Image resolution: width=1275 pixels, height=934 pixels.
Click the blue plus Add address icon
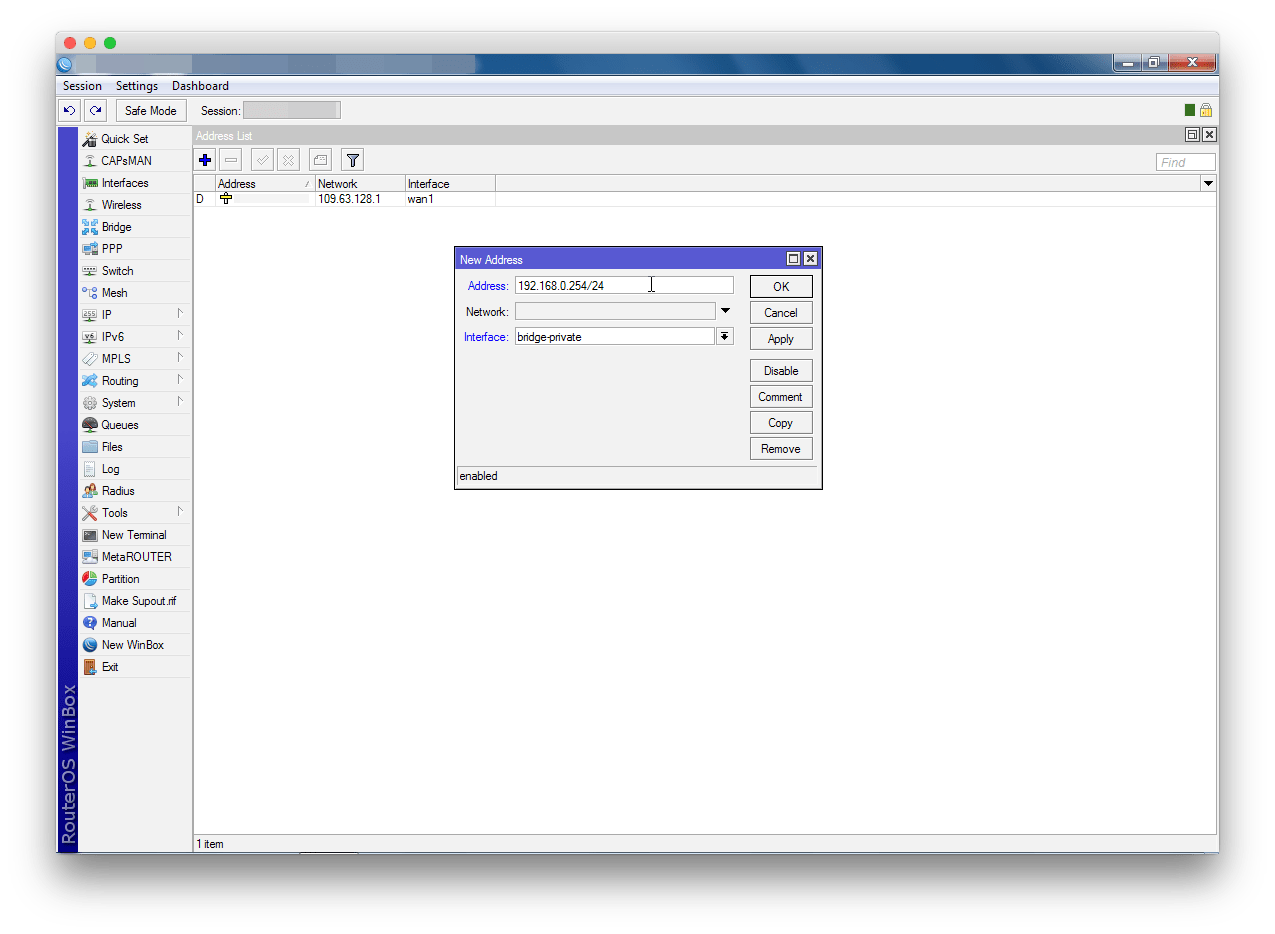click(205, 160)
